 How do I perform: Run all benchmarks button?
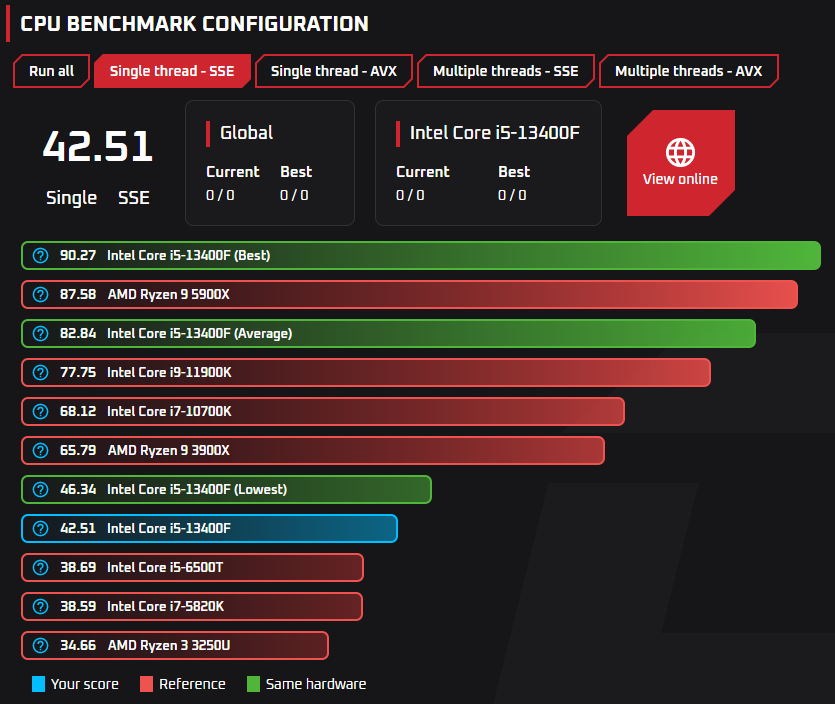[x=52, y=71]
